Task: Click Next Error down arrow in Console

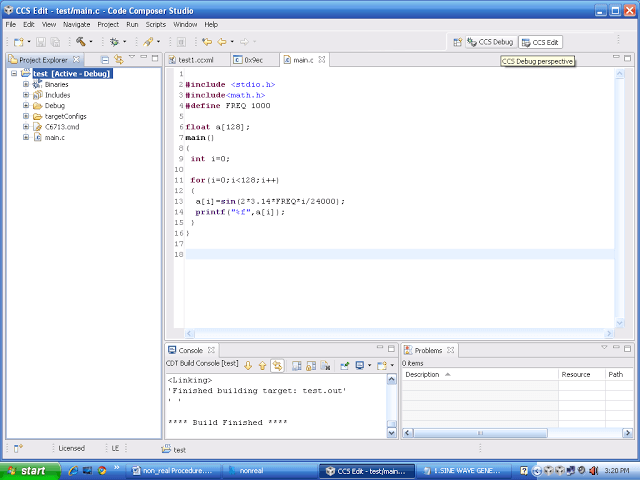Action: point(248,366)
